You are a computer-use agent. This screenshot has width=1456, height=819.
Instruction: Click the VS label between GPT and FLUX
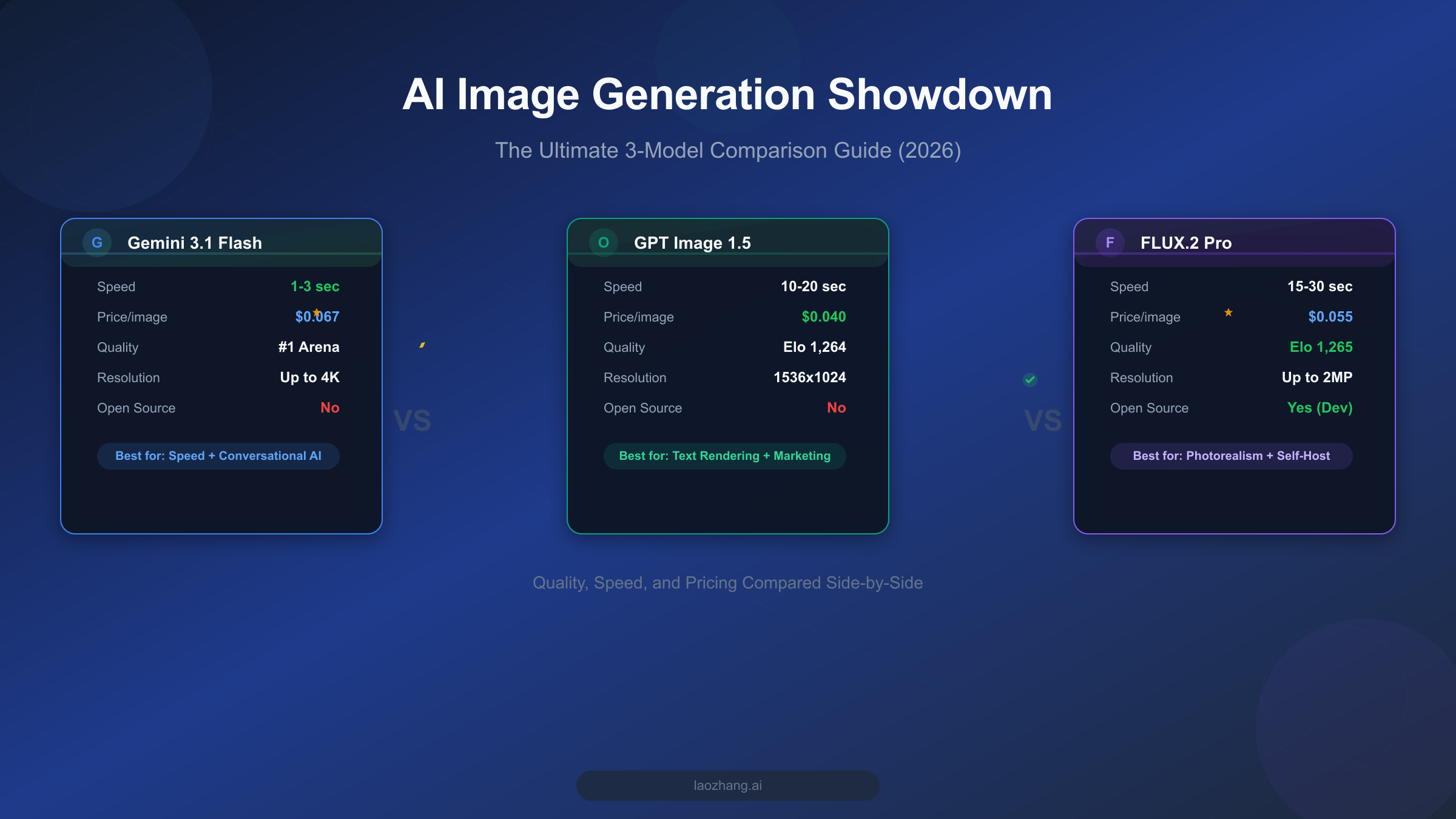click(1042, 419)
